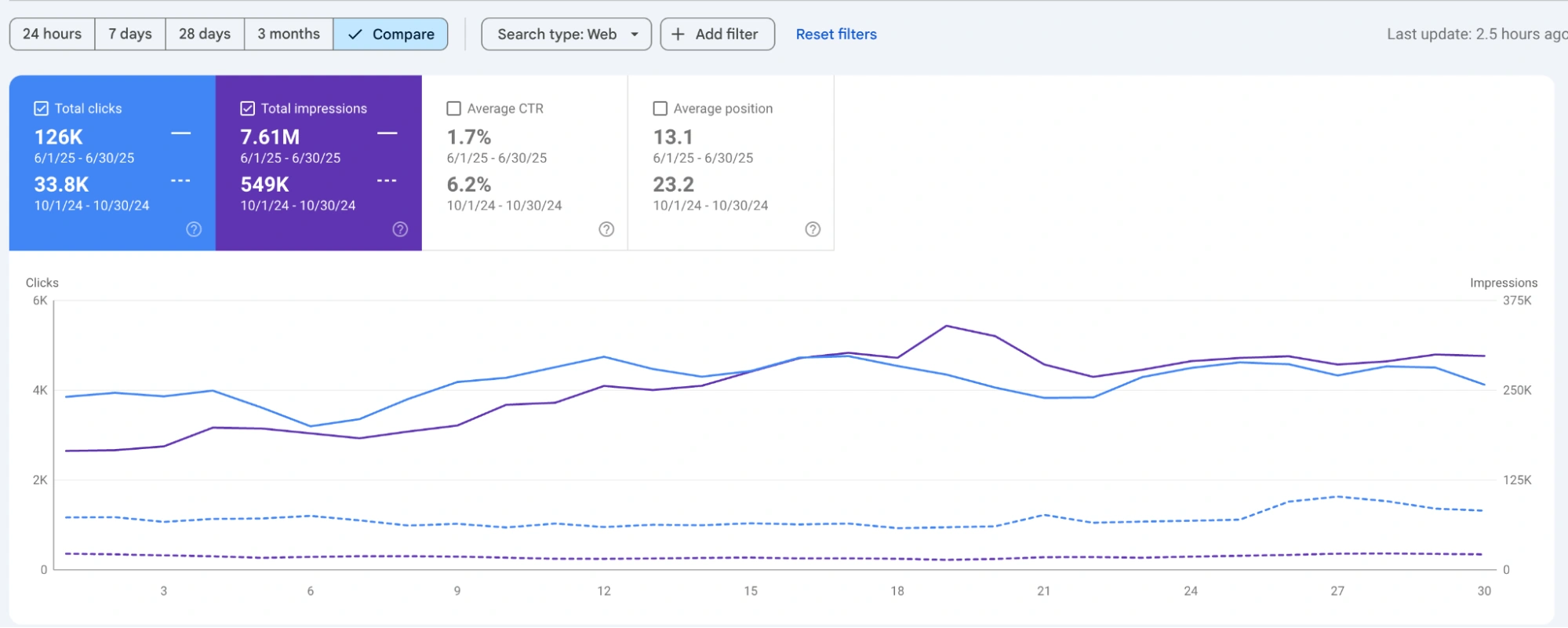Click dashed line legend in Total impressions card
The width and height of the screenshot is (1568, 628).
point(387,181)
